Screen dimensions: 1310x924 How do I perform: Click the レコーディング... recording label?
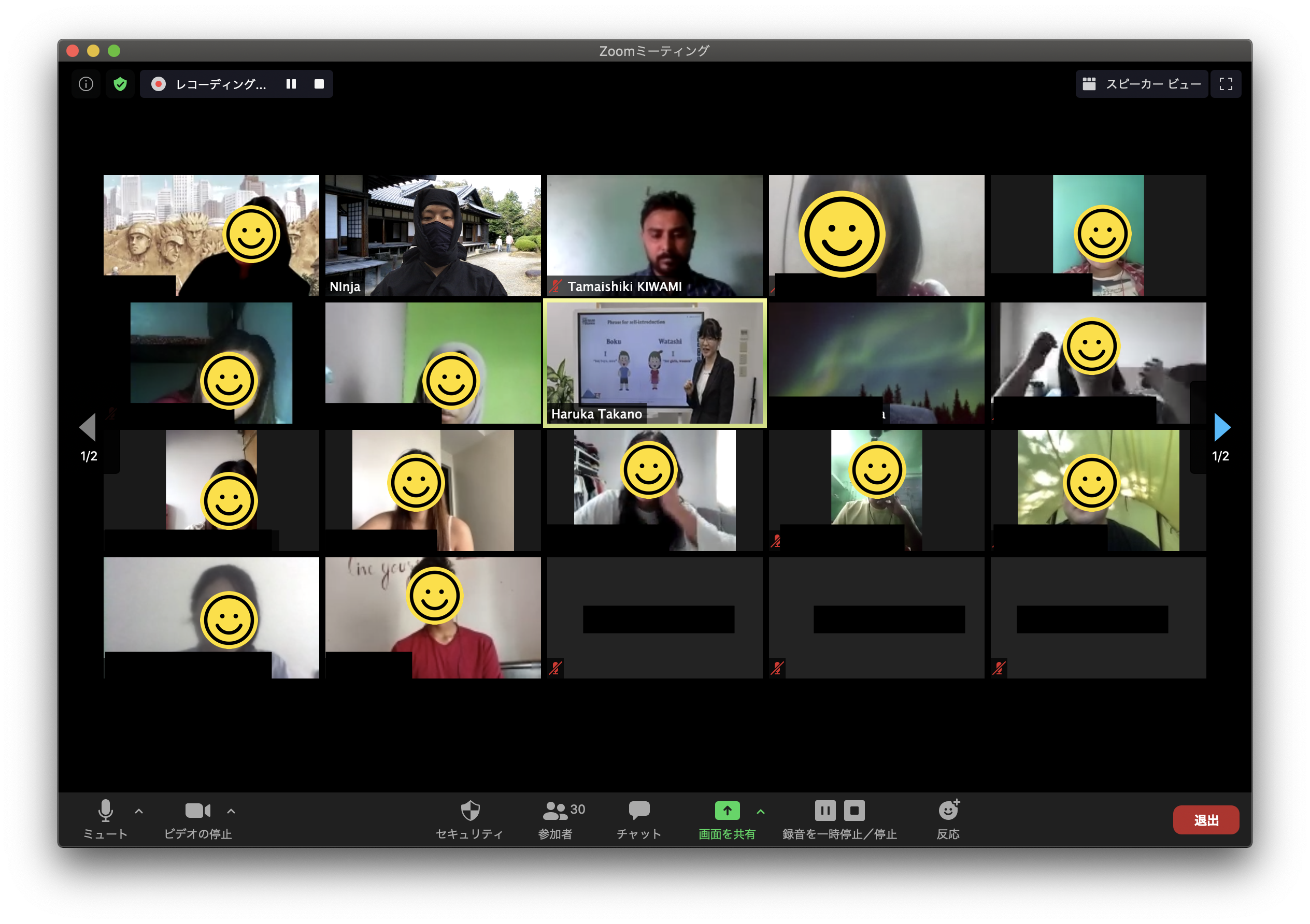pos(221,84)
